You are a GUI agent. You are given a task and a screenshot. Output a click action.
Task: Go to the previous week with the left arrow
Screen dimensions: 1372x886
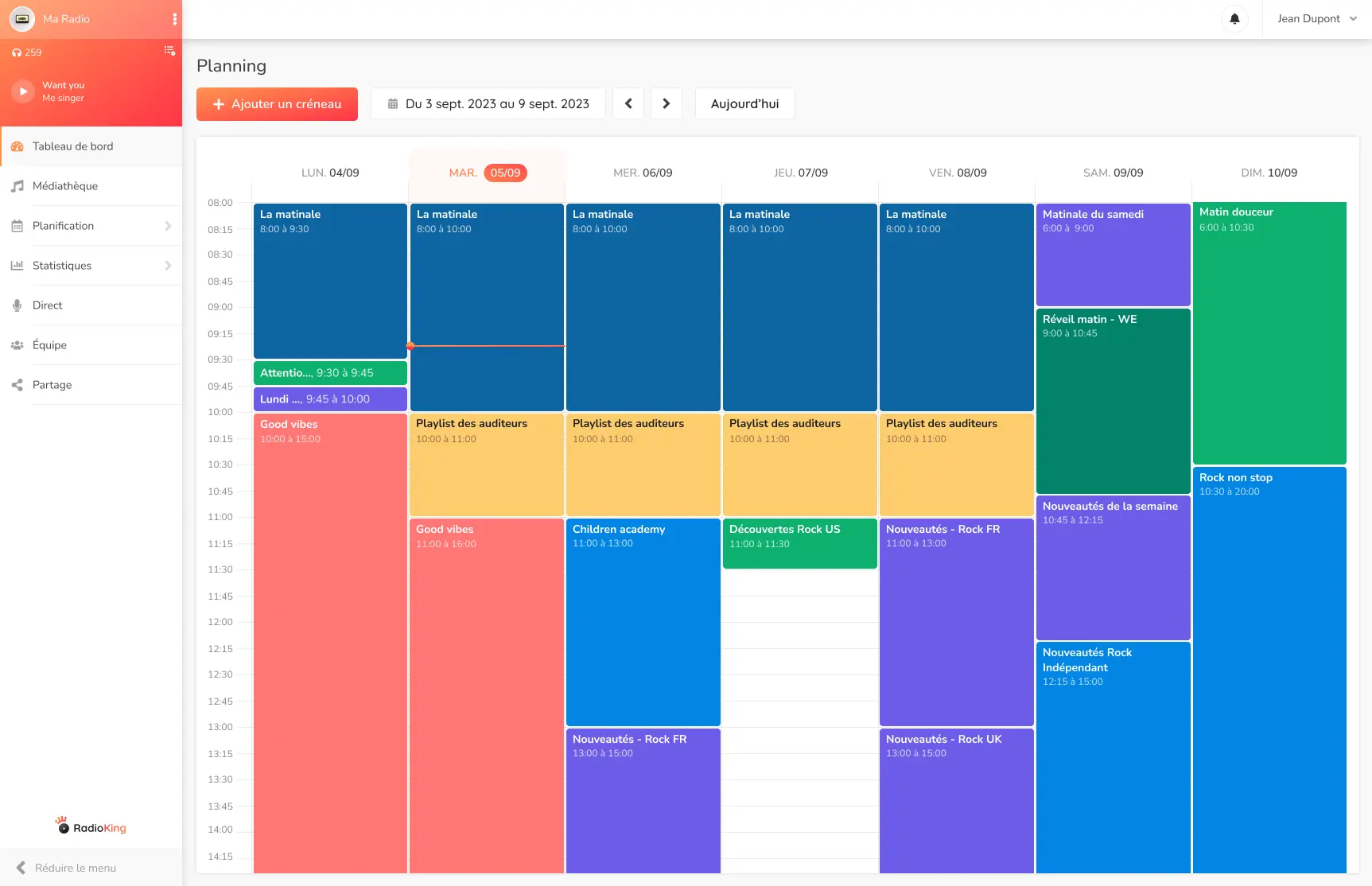628,103
